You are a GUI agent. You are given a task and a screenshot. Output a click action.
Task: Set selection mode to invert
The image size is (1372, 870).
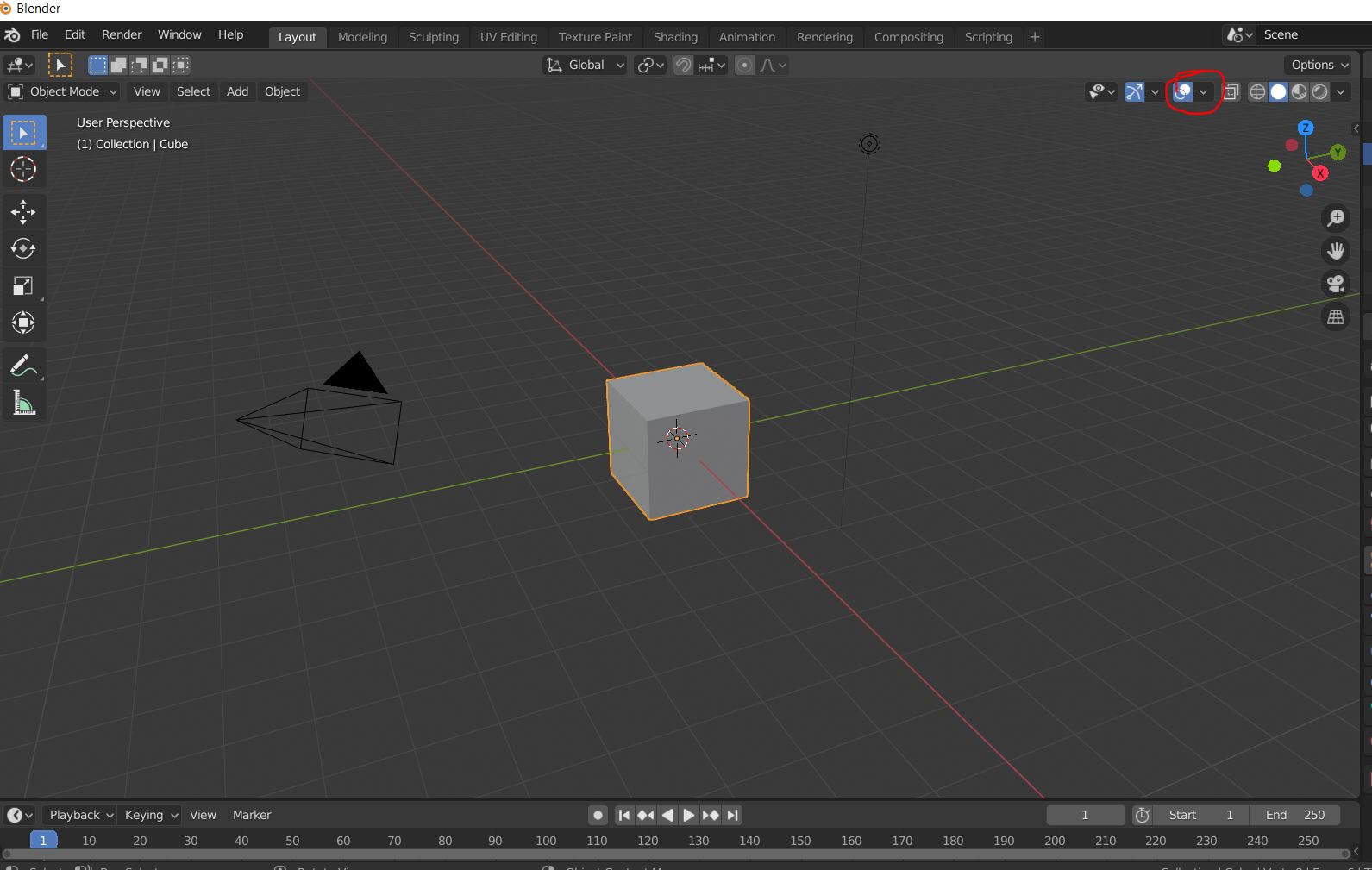tap(160, 65)
